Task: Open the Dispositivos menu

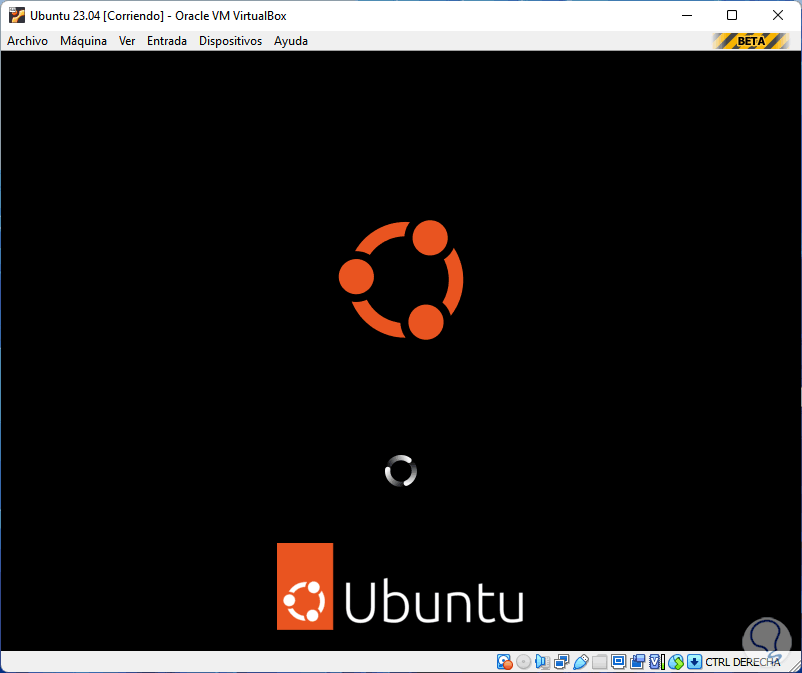Action: [x=230, y=41]
